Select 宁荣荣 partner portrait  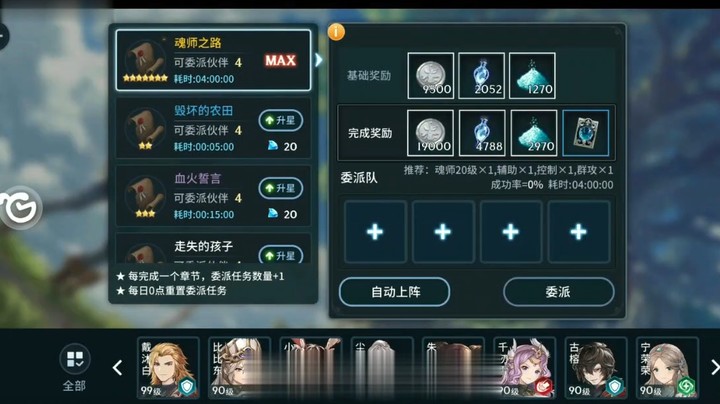point(667,368)
